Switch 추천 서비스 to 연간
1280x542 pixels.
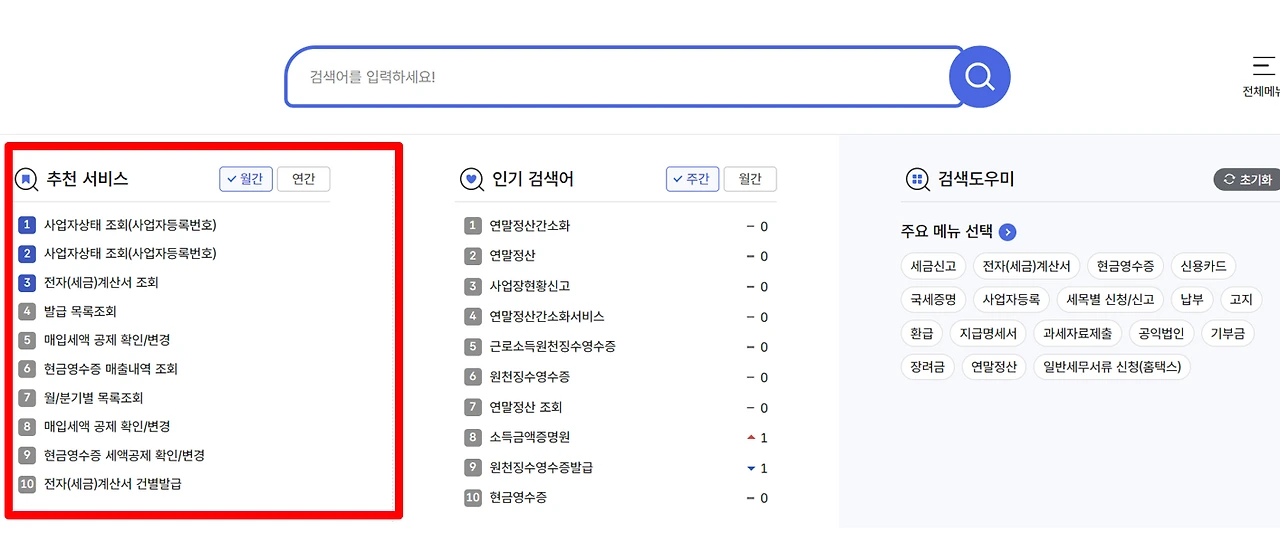click(x=303, y=179)
